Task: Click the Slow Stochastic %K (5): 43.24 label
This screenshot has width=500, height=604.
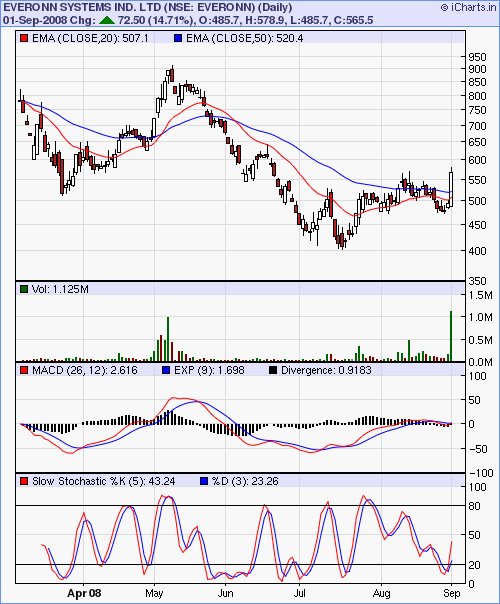Action: (103, 481)
